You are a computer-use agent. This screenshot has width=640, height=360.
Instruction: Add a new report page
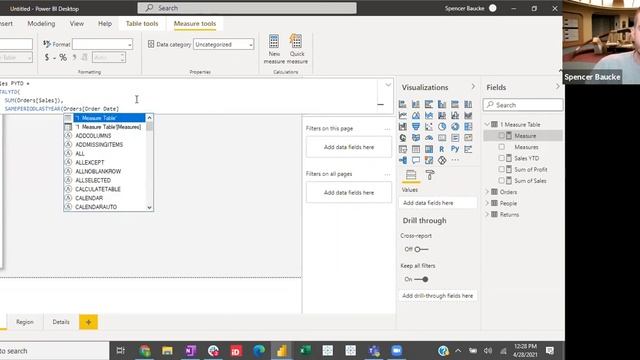point(88,322)
